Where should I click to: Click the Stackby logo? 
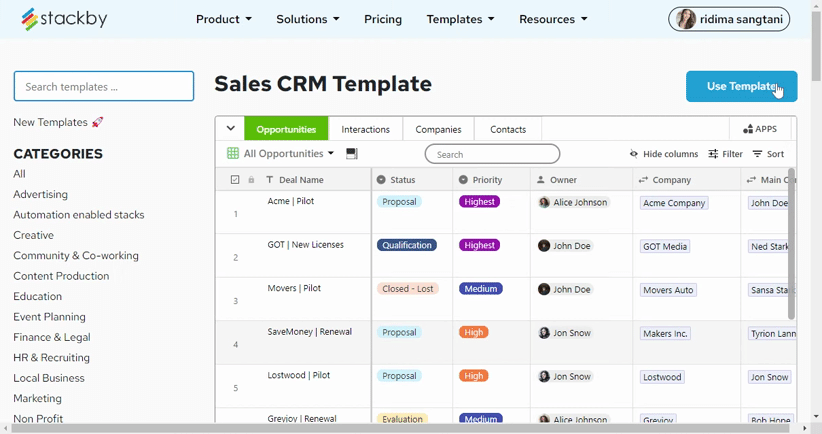(x=64, y=19)
